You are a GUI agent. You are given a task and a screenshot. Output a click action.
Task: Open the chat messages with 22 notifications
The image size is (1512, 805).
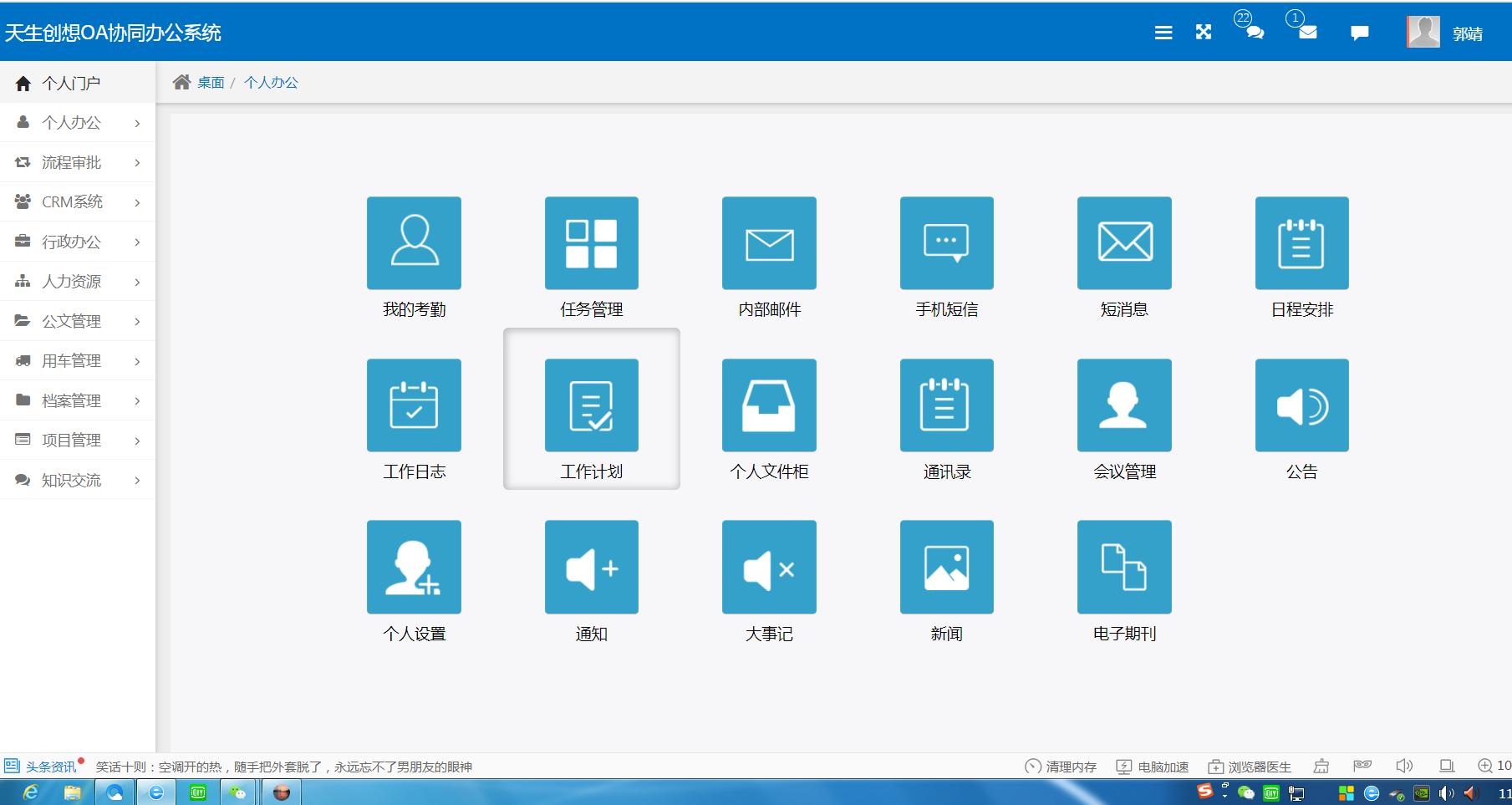(x=1253, y=33)
